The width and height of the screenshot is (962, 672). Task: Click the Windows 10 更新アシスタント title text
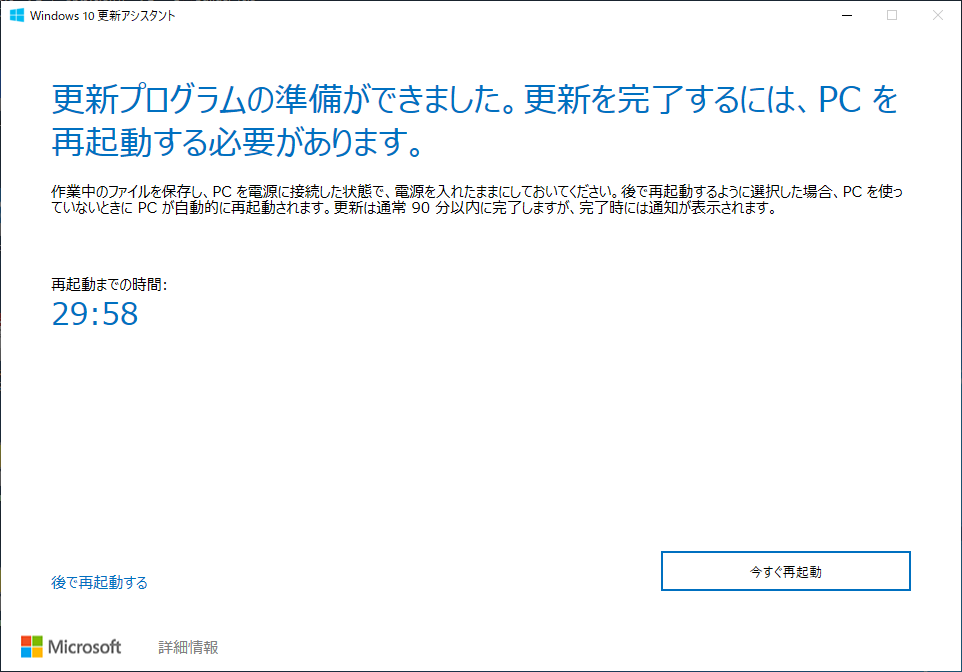click(102, 16)
